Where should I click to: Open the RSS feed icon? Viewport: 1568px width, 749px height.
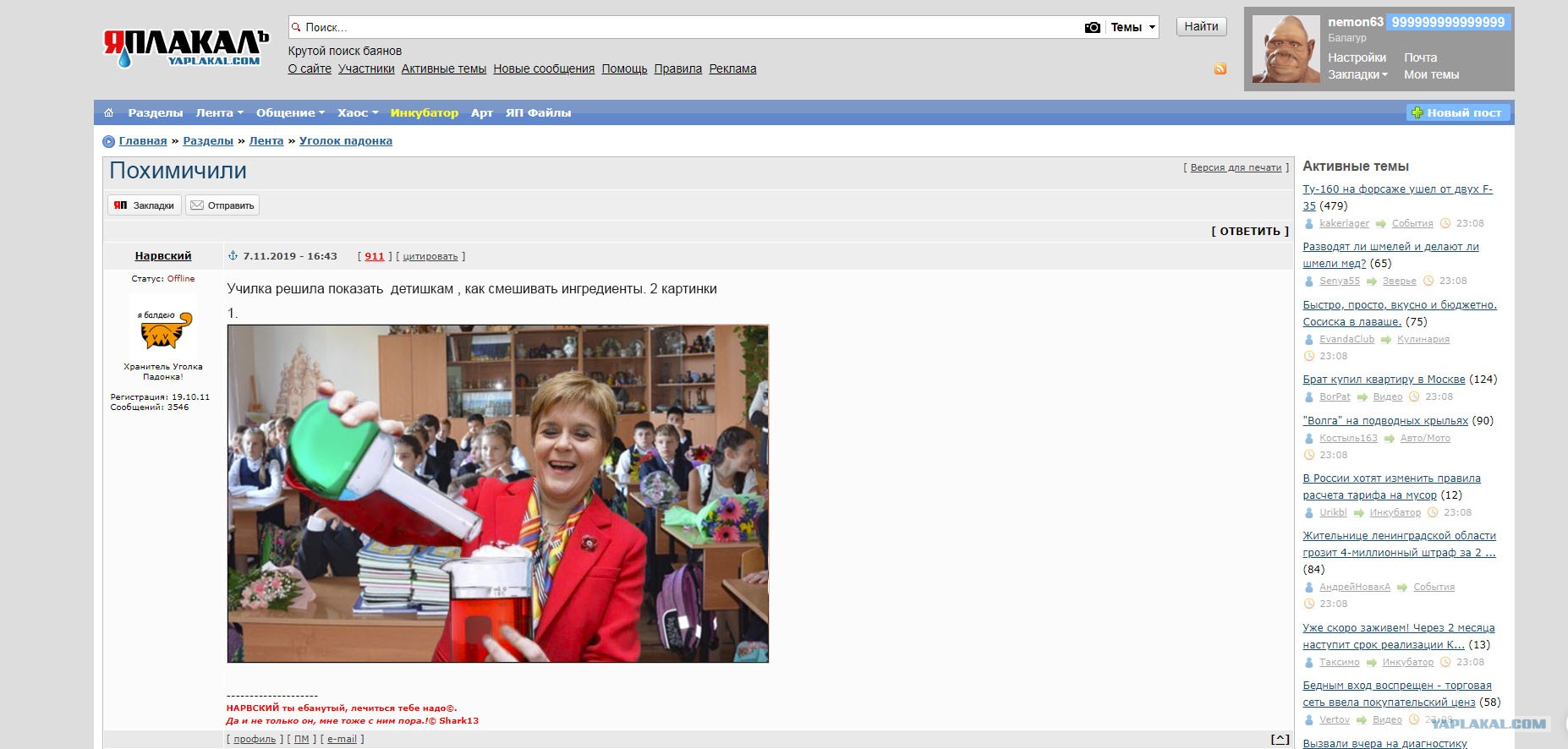1220,68
